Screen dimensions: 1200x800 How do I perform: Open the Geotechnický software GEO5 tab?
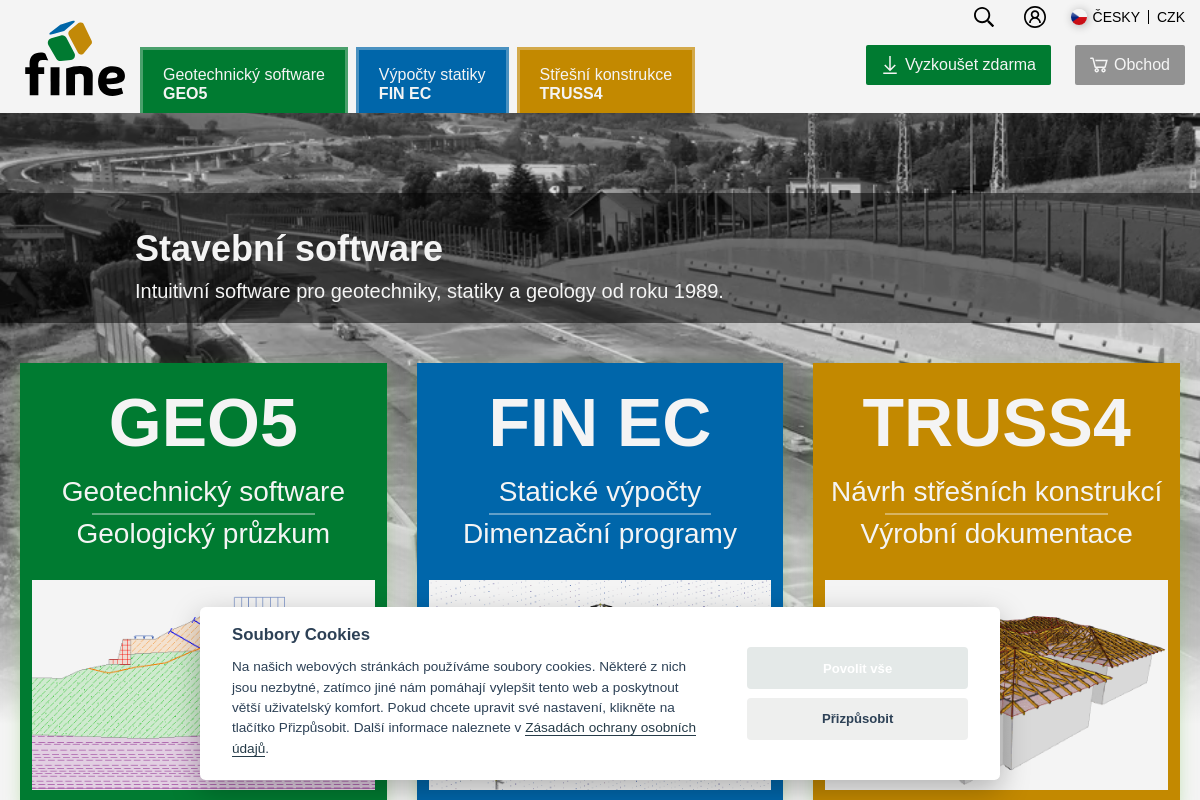coord(244,81)
